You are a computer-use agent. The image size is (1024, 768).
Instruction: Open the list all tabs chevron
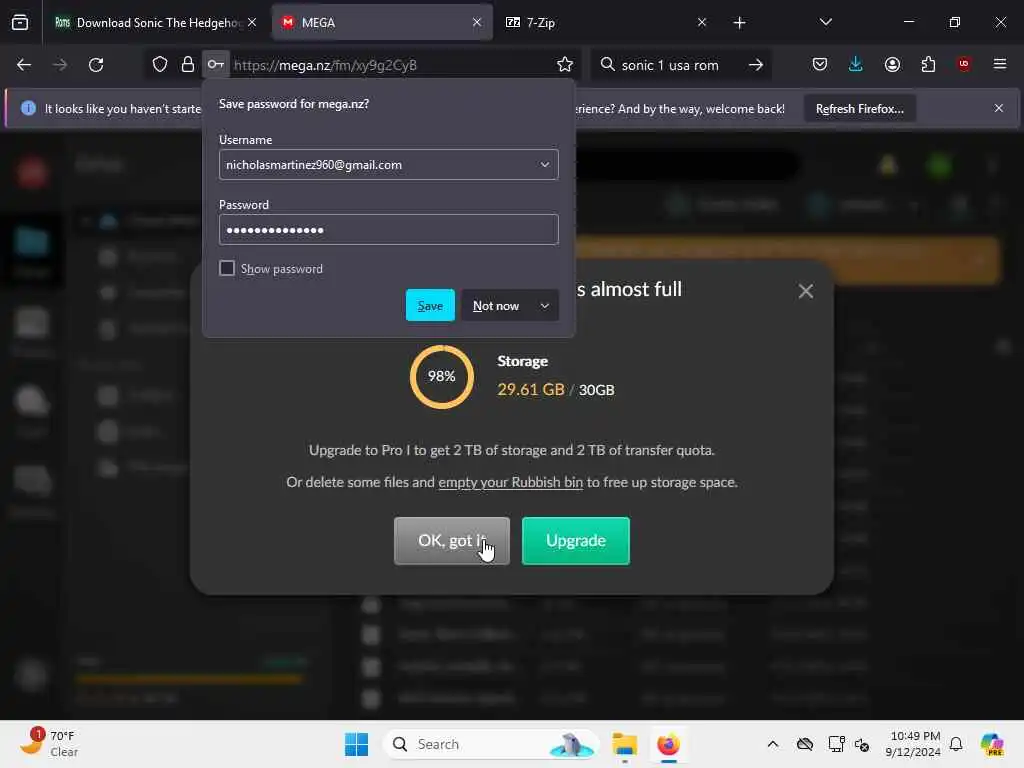tap(825, 22)
